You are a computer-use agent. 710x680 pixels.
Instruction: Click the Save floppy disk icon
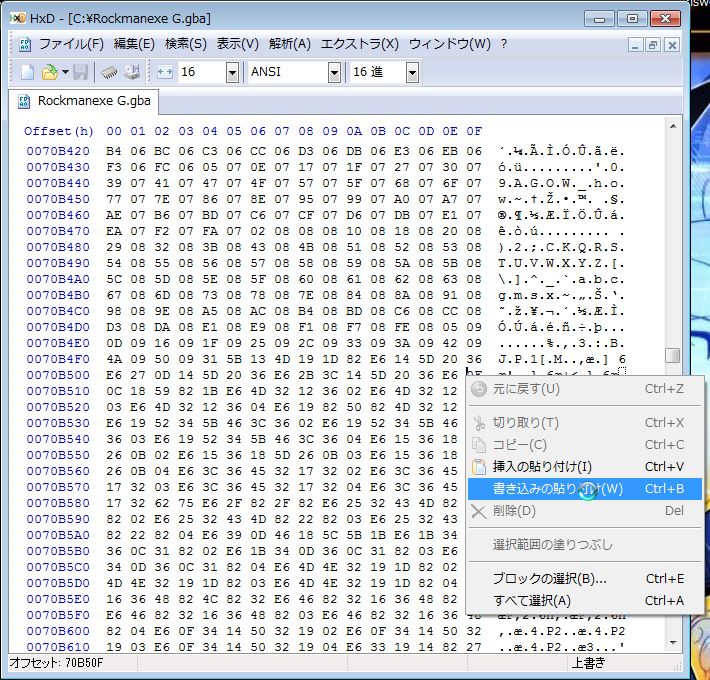pos(81,72)
